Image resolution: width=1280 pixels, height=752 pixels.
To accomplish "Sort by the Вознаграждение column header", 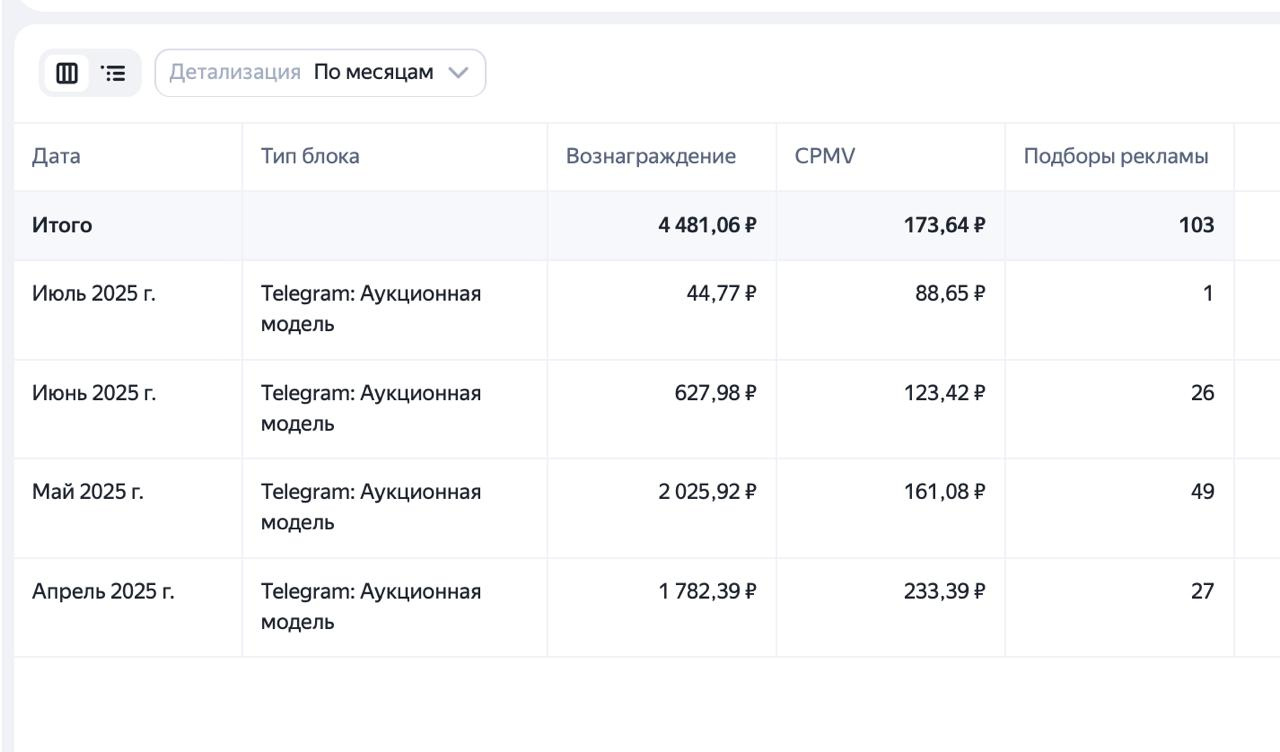I will pos(651,156).
